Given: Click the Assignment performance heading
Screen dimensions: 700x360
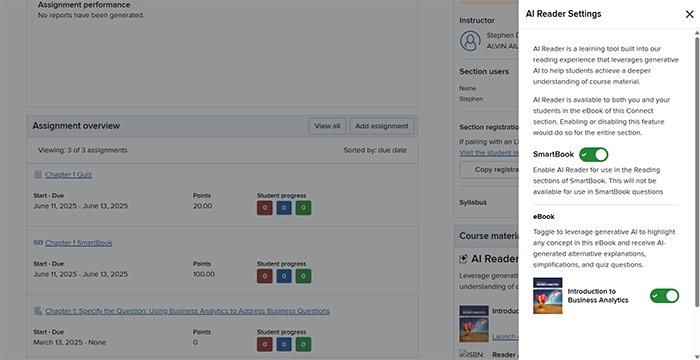Looking at the screenshot, I should coord(84,5).
